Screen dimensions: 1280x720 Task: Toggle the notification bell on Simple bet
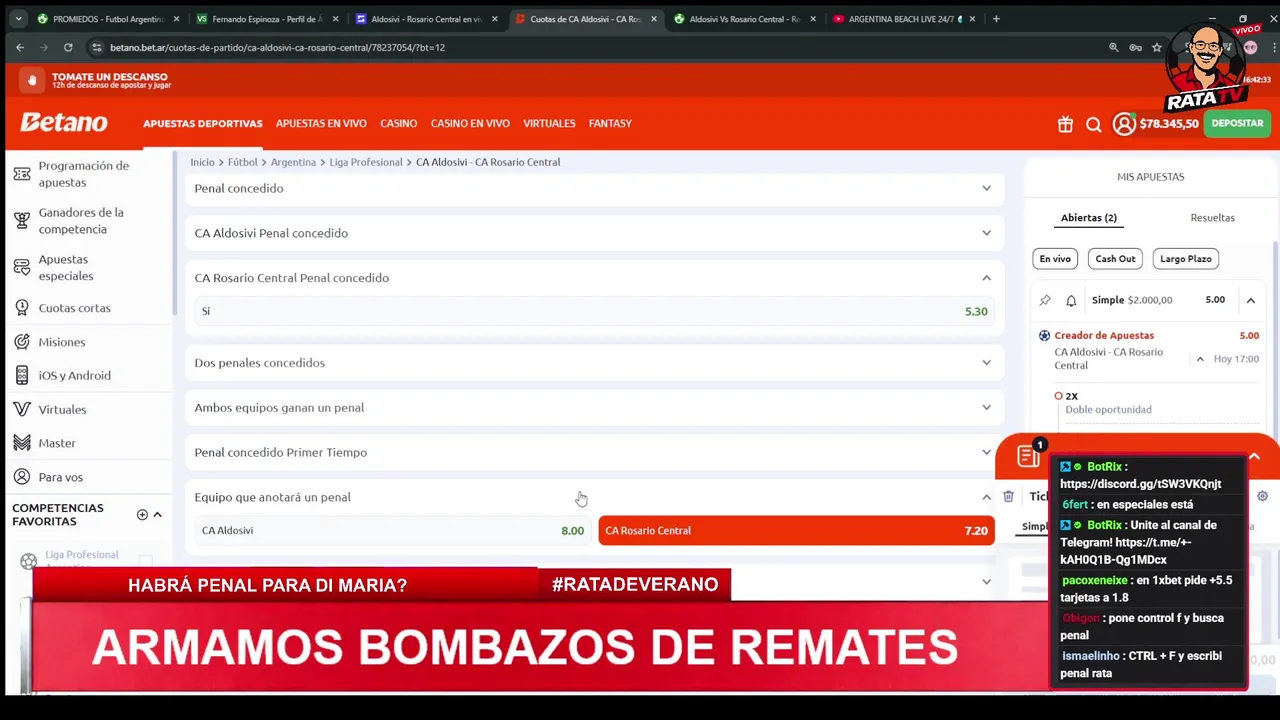[x=1071, y=300]
